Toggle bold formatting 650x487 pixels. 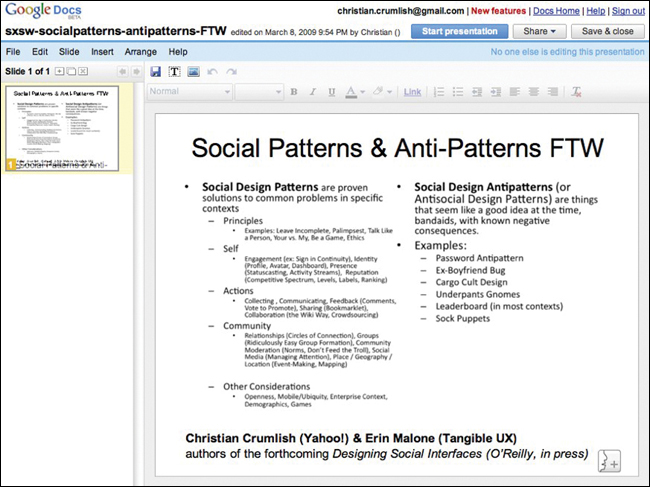(x=295, y=92)
